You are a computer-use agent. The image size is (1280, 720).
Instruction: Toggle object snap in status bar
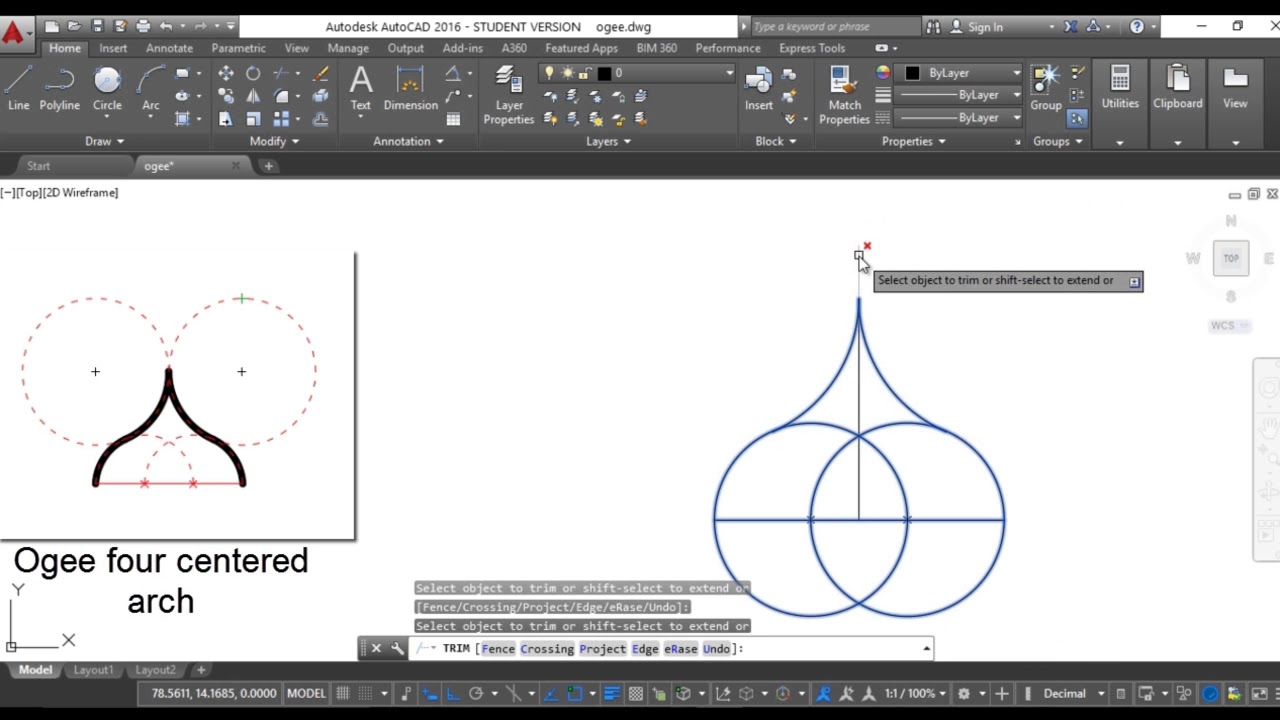(575, 693)
